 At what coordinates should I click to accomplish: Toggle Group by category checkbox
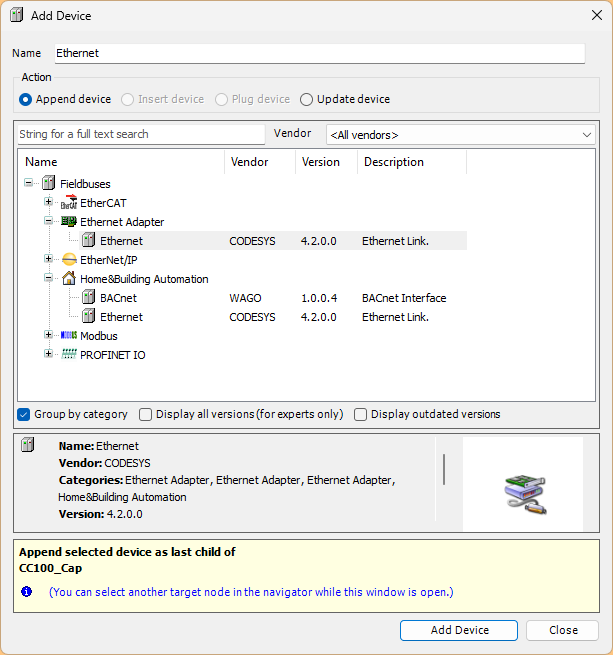[24, 414]
